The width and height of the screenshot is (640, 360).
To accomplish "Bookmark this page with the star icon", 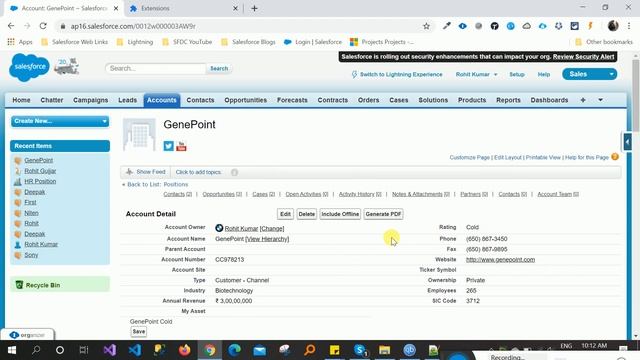I will click(x=427, y=26).
